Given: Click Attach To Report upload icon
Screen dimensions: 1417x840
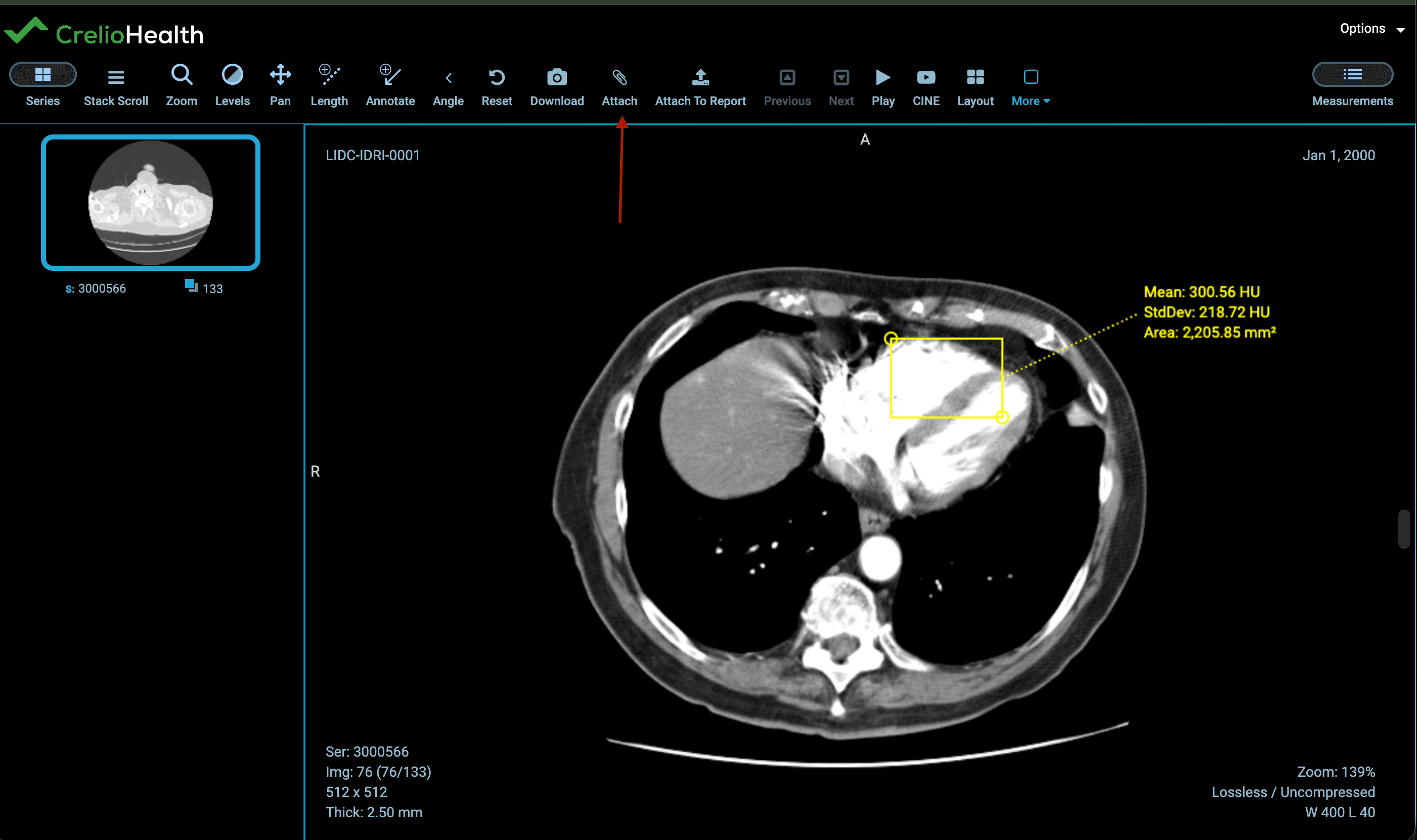Looking at the screenshot, I should click(x=700, y=77).
